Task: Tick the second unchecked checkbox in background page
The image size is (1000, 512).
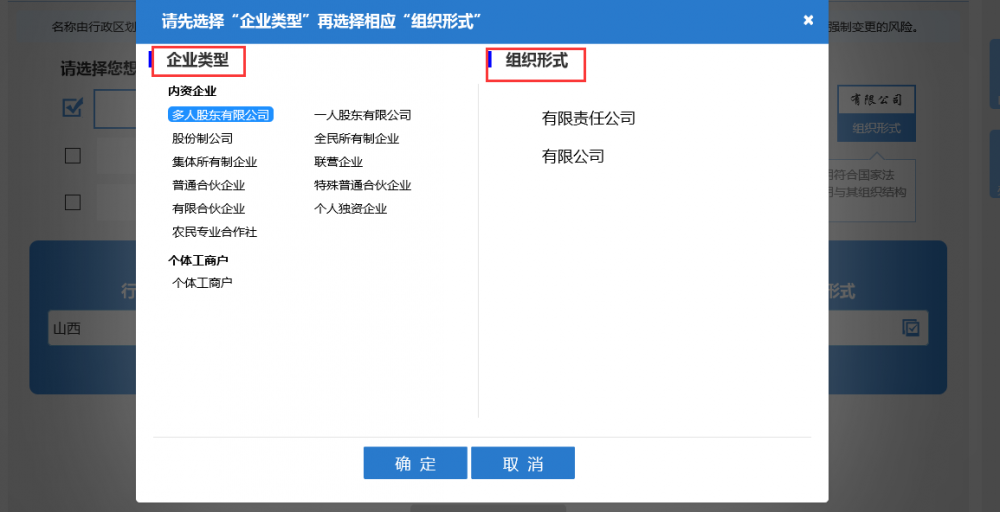Action: coord(73,155)
